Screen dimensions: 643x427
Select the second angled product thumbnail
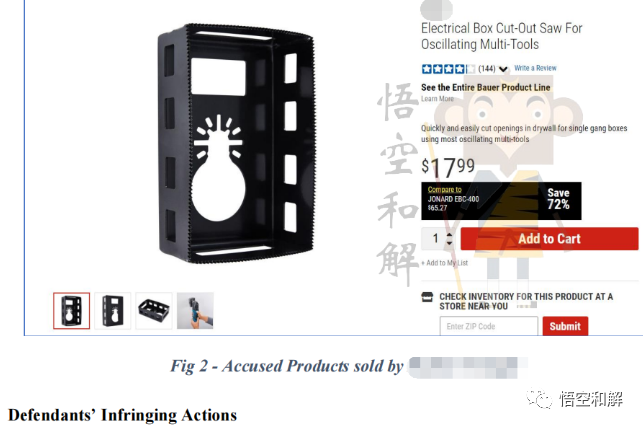click(113, 311)
